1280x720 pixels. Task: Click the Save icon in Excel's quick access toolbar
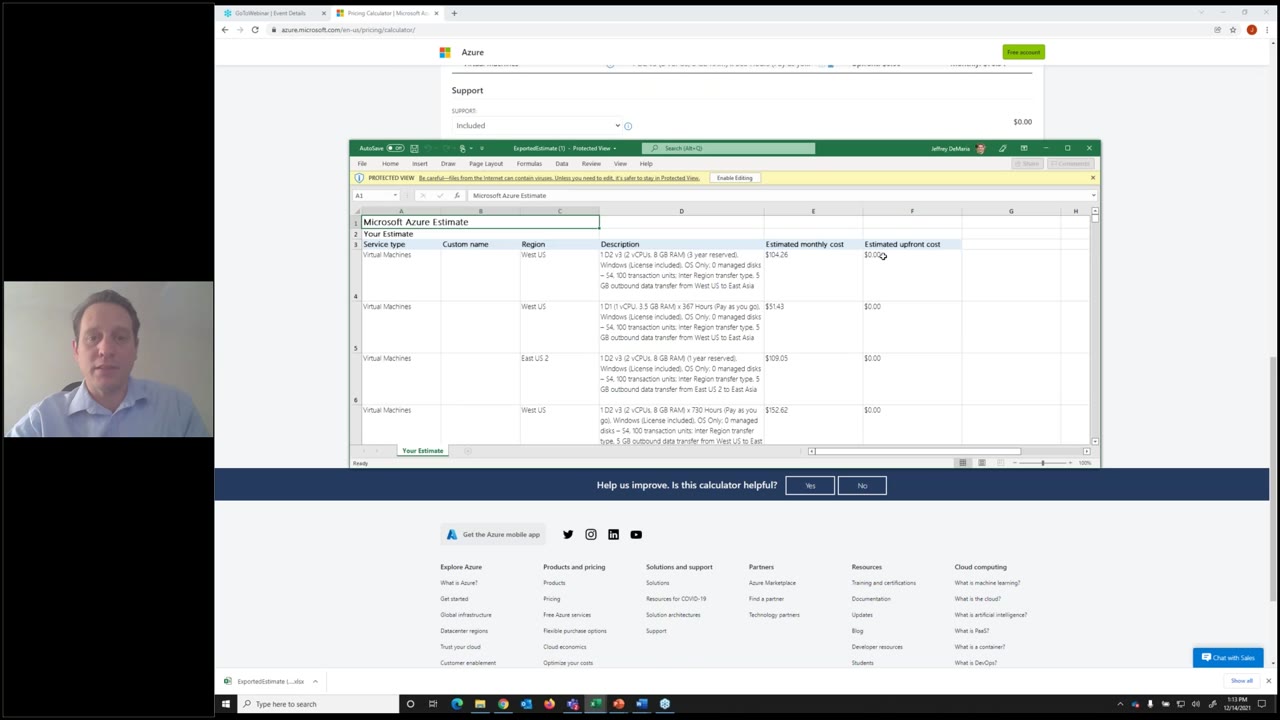click(x=414, y=148)
